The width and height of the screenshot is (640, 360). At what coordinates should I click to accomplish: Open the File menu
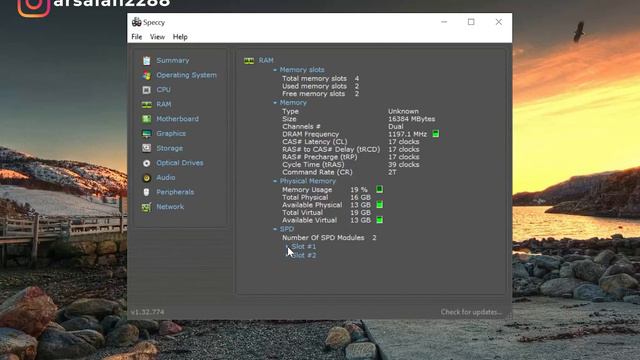click(x=137, y=37)
